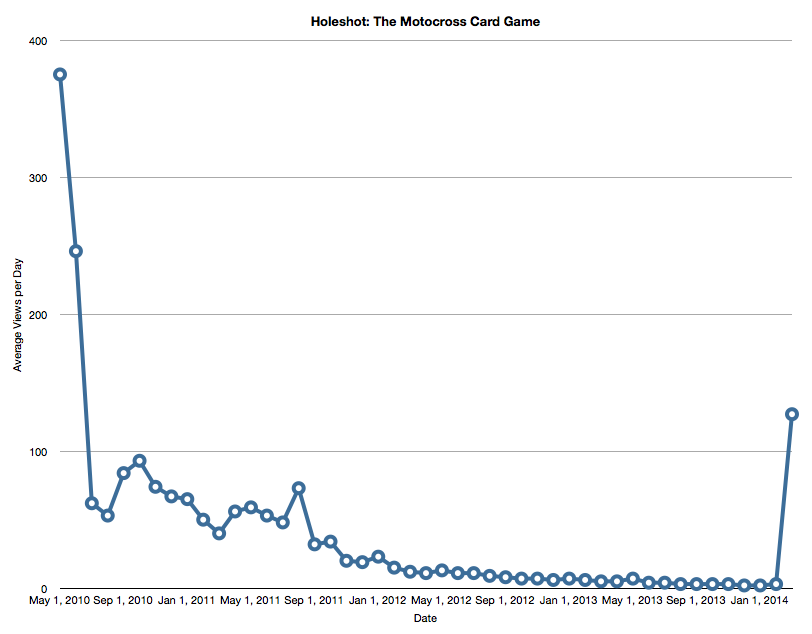Click the 'Sep 1, 2011' date label
Image resolution: width=812 pixels, height=634 pixels.
click(314, 600)
